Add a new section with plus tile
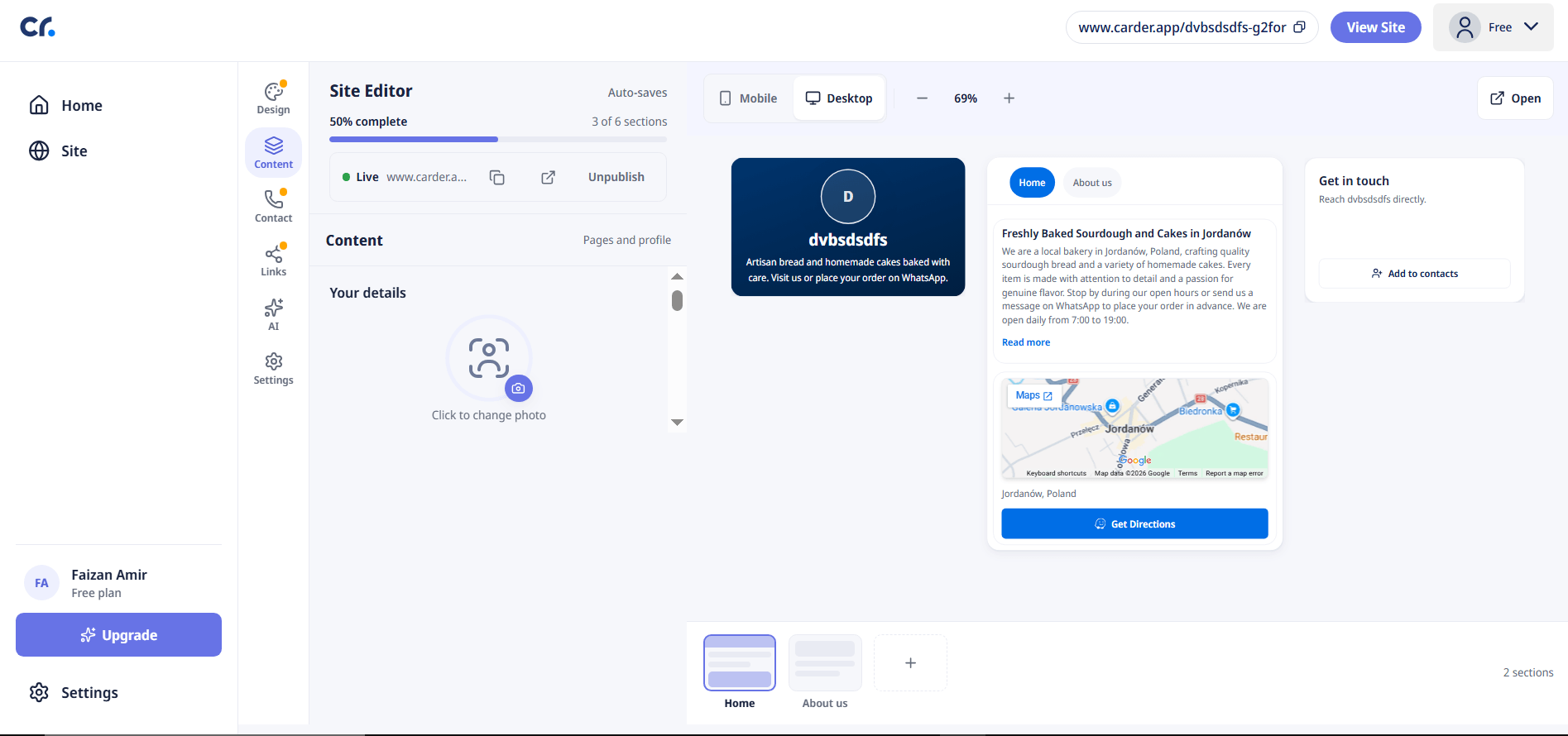 pos(910,662)
